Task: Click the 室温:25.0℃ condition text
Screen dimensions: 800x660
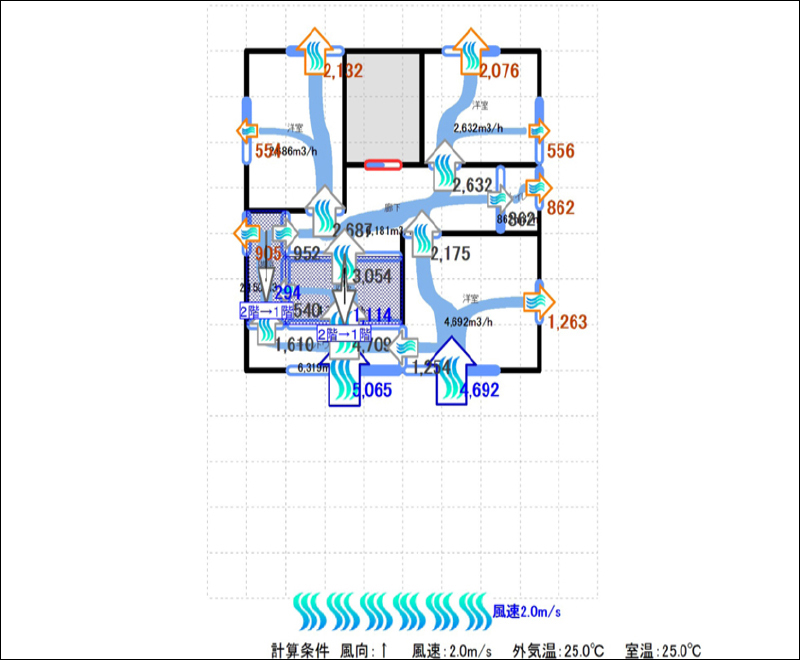Action: 663,650
